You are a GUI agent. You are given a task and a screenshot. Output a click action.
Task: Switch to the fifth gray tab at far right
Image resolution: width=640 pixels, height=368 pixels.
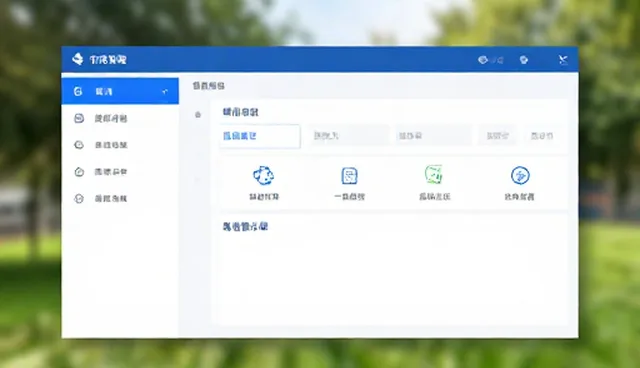(x=542, y=136)
